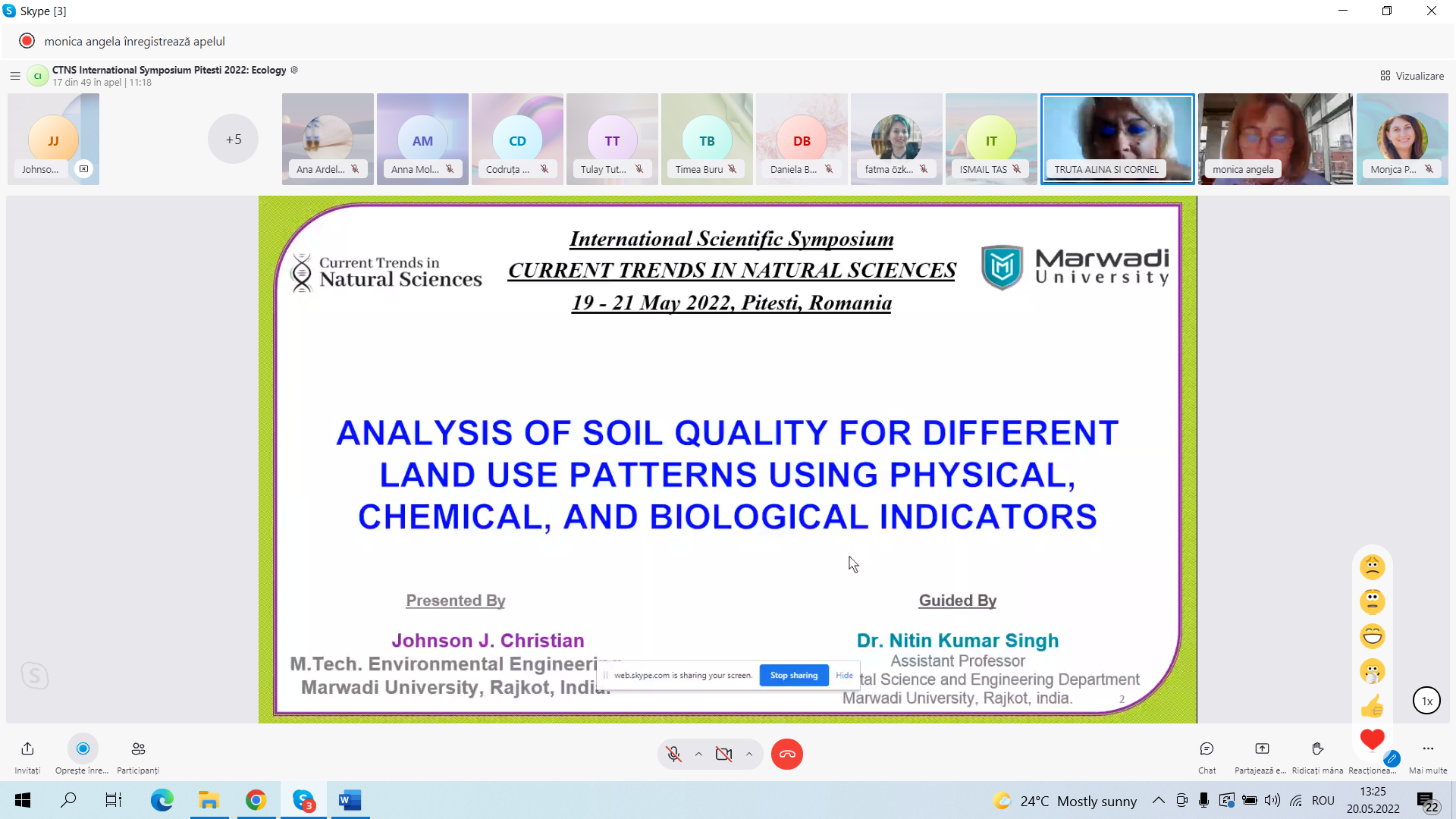This screenshot has width=1456, height=819.
Task: Click the 1x zoom level button
Action: tap(1426, 701)
